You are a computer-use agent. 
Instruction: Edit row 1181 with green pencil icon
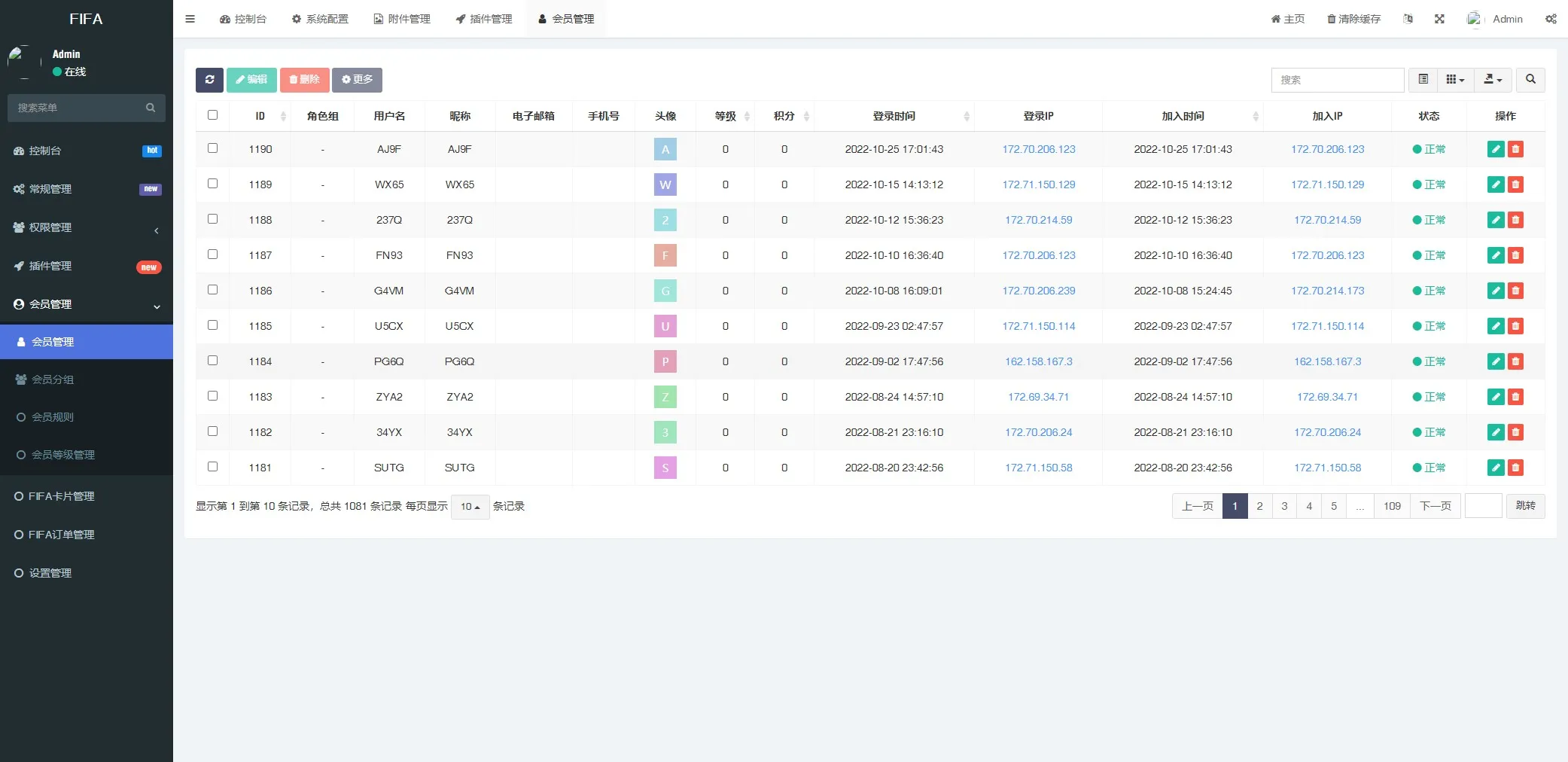coord(1496,468)
